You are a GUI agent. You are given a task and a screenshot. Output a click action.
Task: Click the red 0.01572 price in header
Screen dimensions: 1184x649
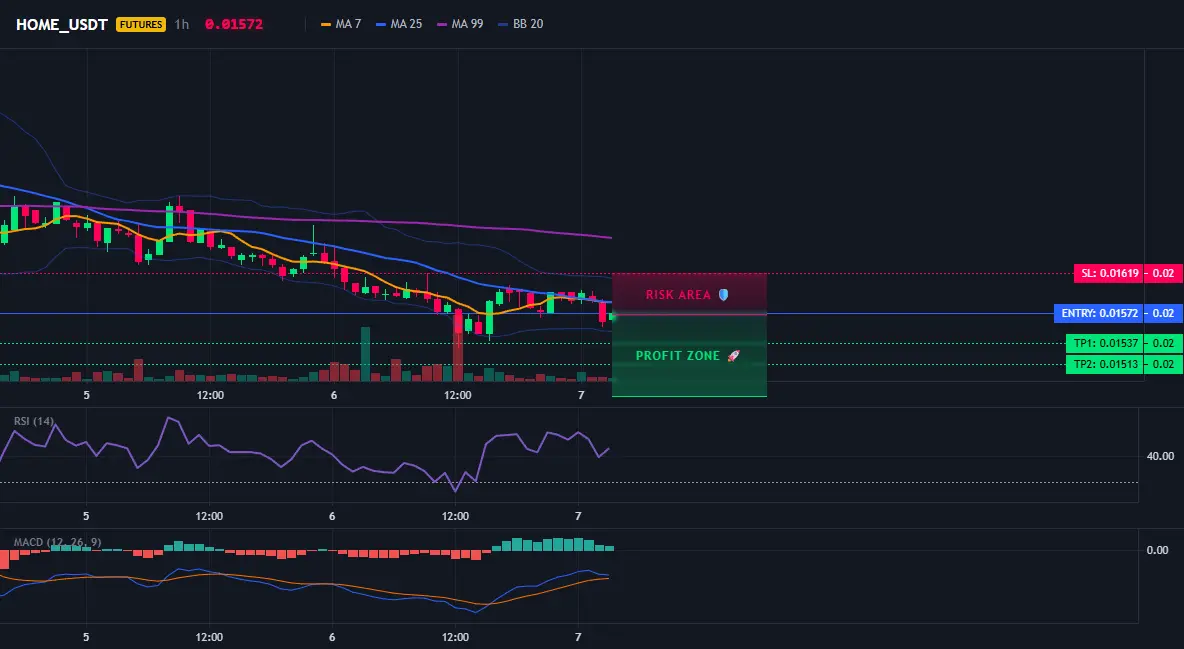click(234, 24)
